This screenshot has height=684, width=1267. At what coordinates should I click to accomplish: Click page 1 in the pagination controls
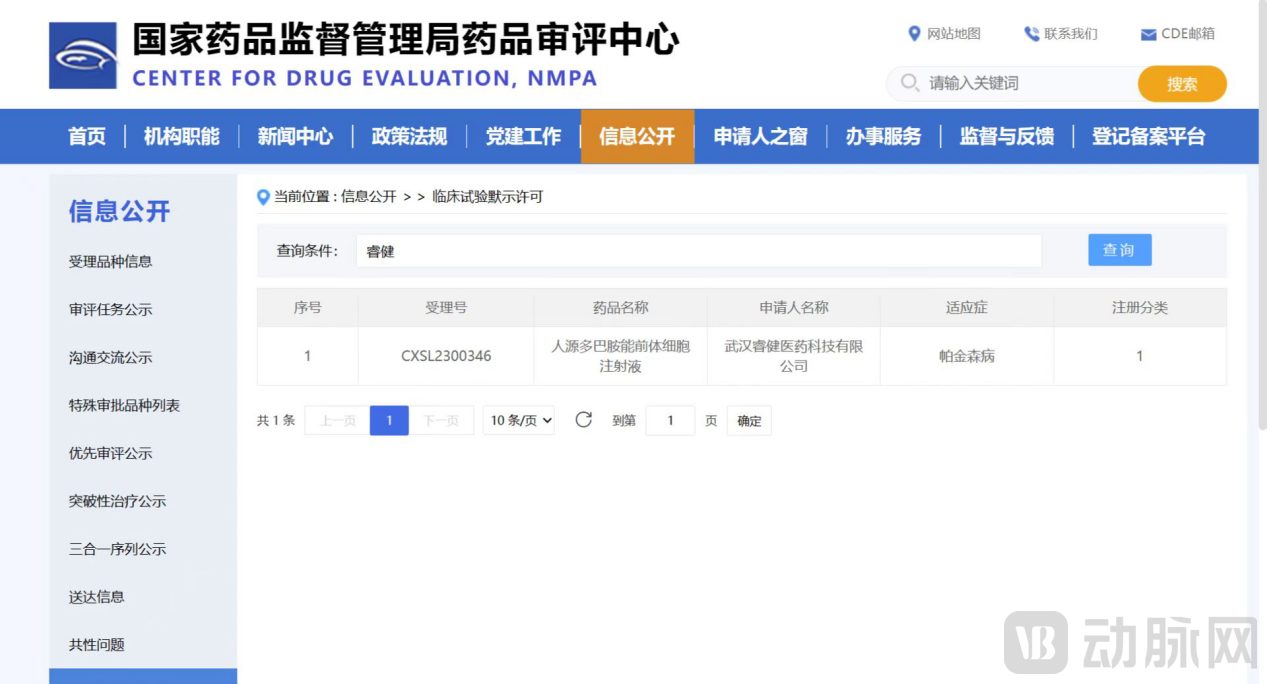[389, 420]
